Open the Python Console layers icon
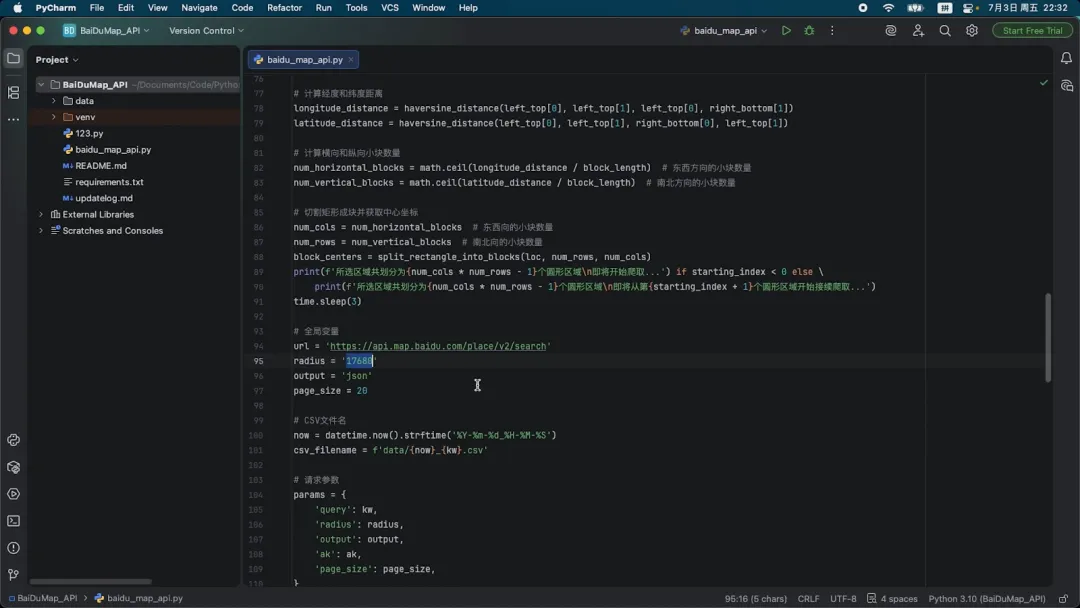The width and height of the screenshot is (1080, 608). (x=13, y=468)
